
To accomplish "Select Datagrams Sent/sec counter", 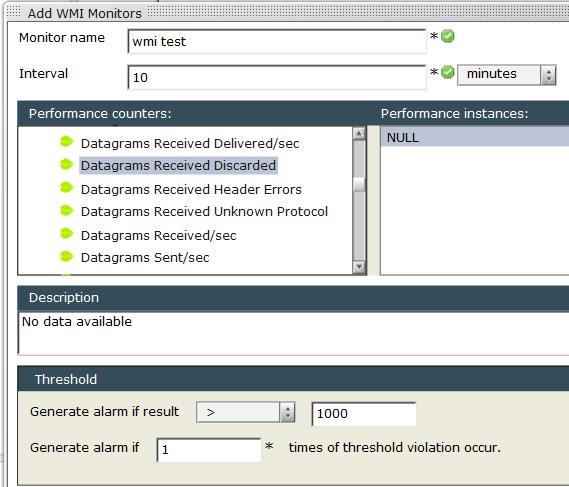I will (145, 258).
